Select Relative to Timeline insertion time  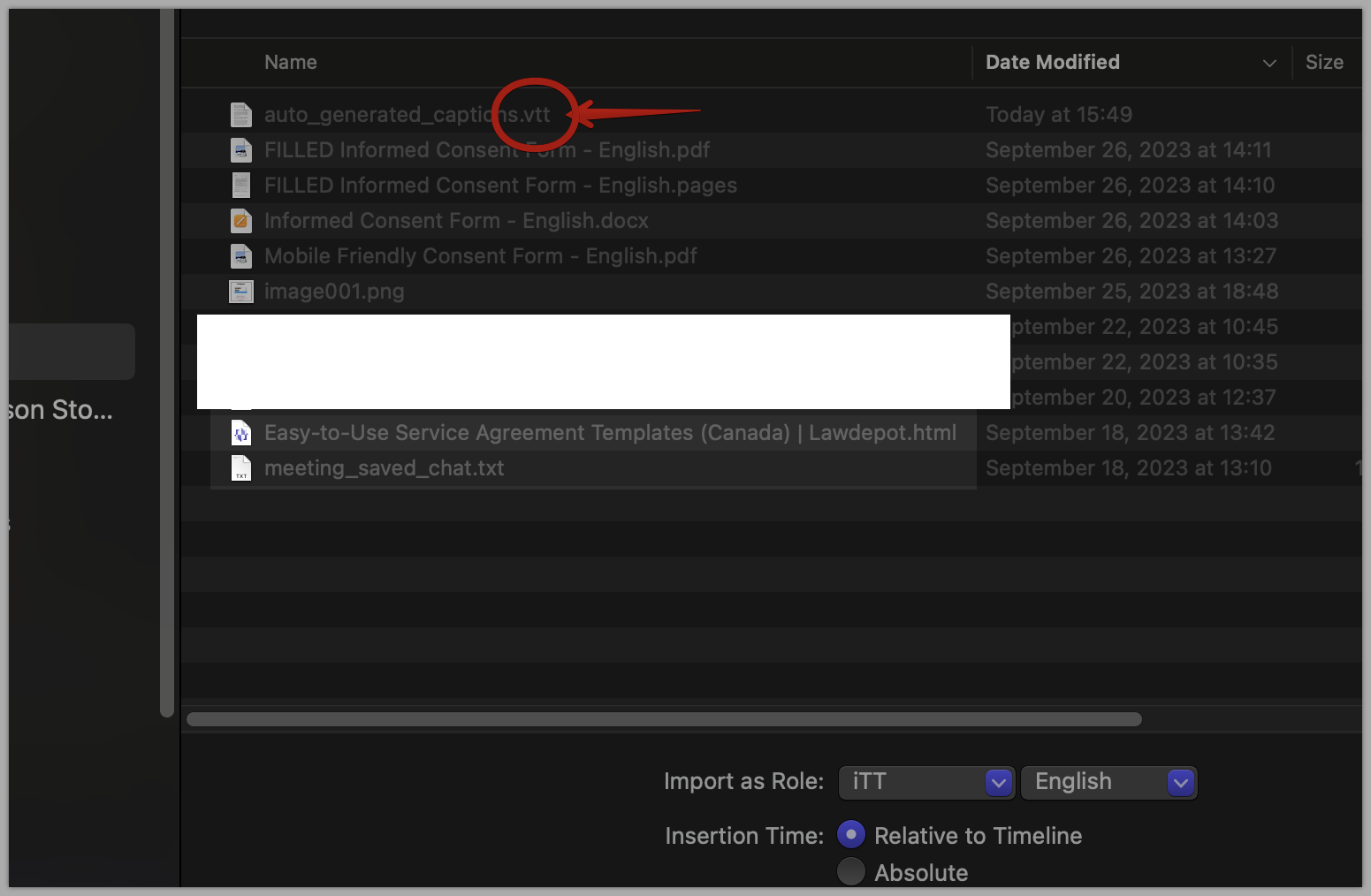(851, 835)
